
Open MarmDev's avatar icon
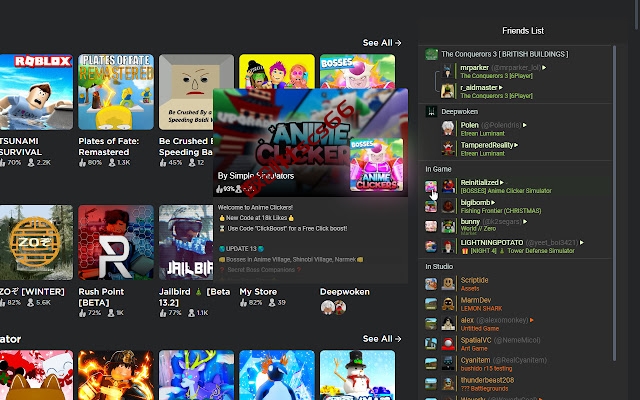point(448,304)
